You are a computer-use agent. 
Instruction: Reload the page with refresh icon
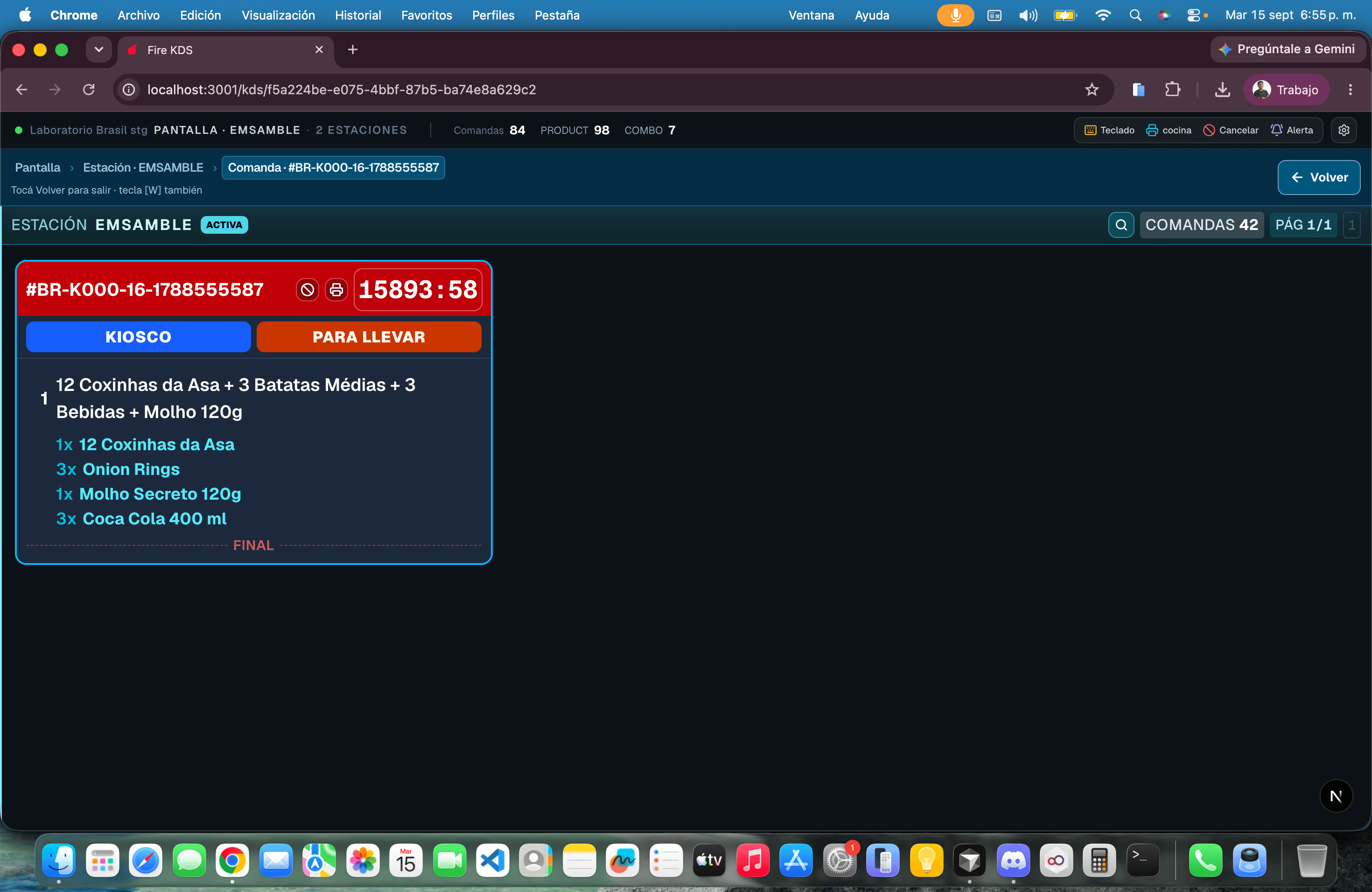pyautogui.click(x=89, y=89)
